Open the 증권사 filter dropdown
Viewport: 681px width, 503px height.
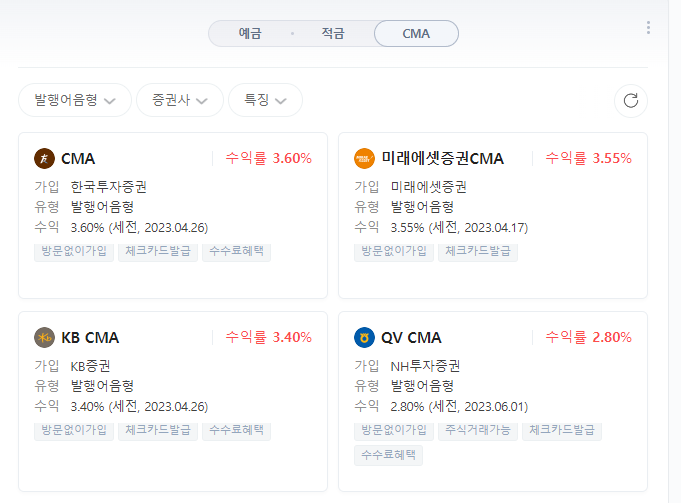[180, 100]
